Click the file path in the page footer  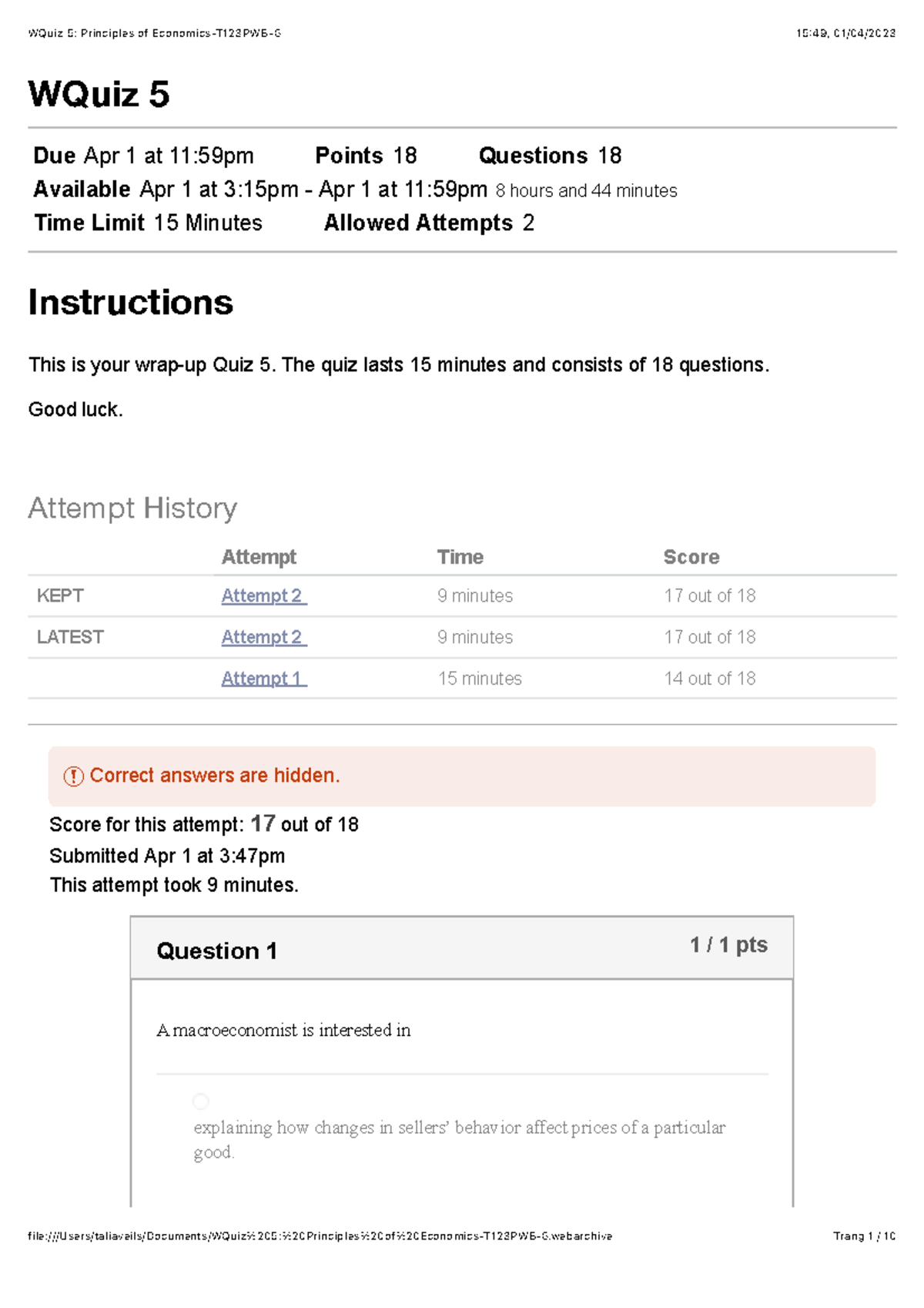tap(320, 1236)
